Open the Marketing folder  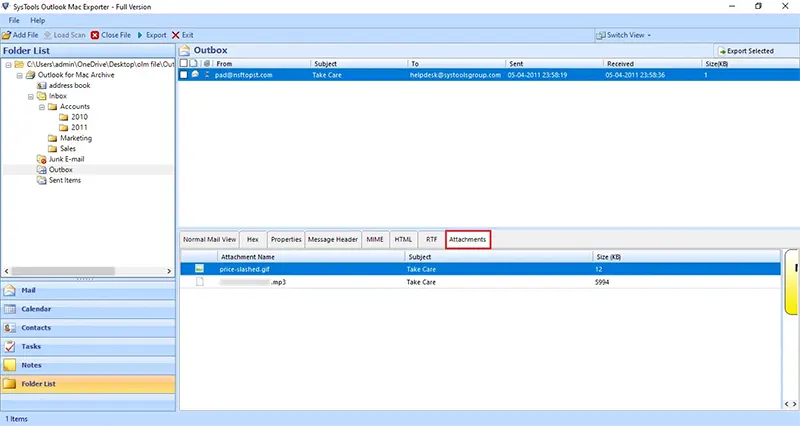click(x=76, y=138)
